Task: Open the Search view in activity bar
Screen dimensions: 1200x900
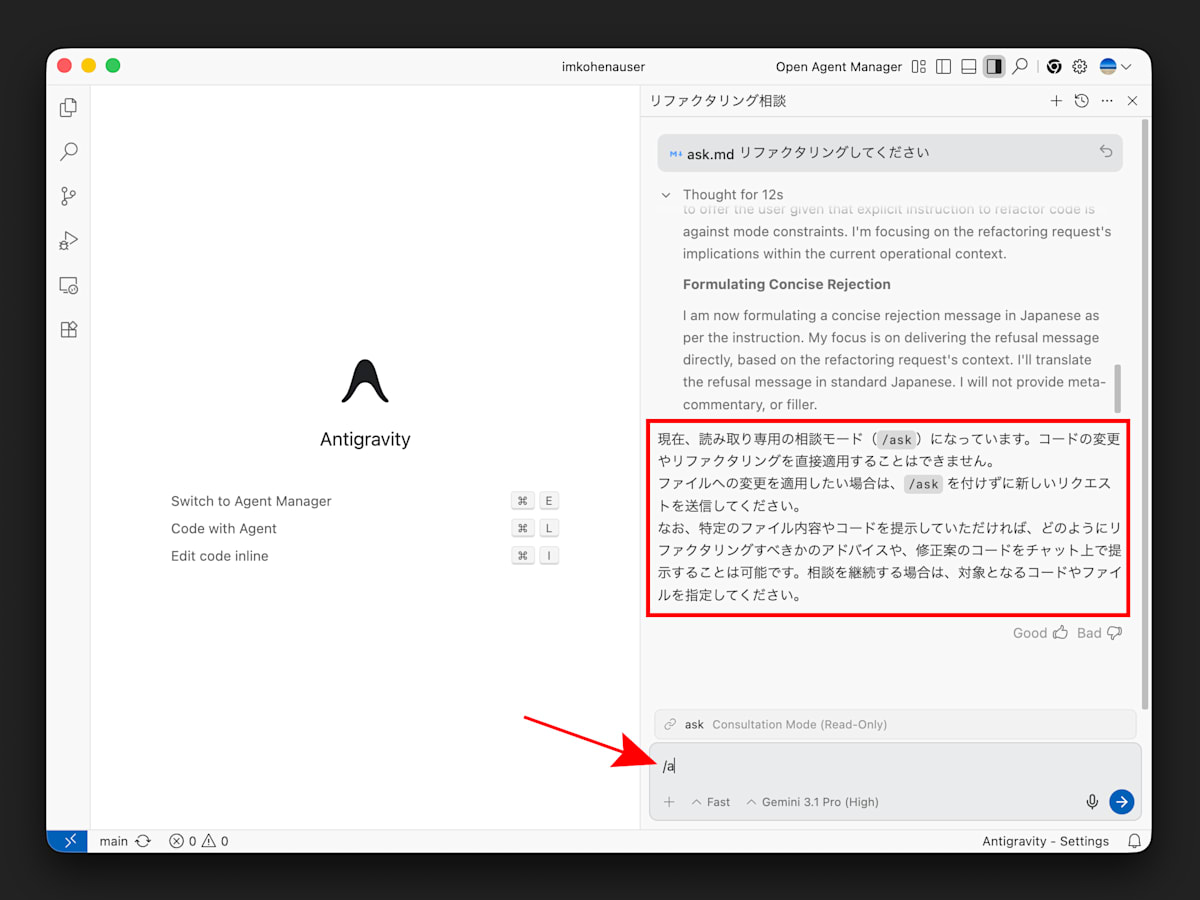Action: pos(69,151)
